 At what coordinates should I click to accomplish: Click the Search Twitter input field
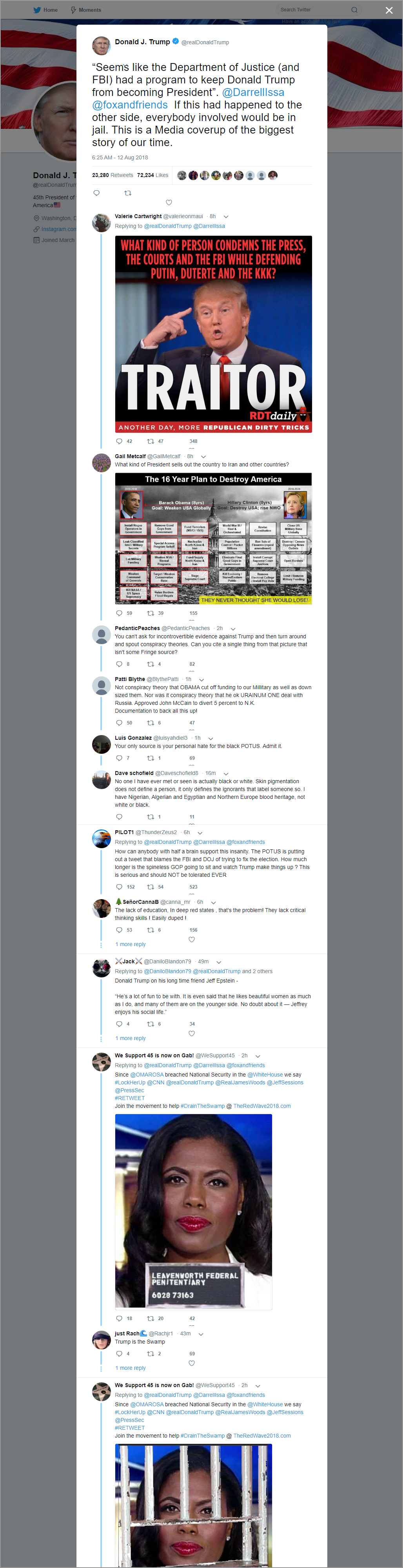click(x=318, y=10)
